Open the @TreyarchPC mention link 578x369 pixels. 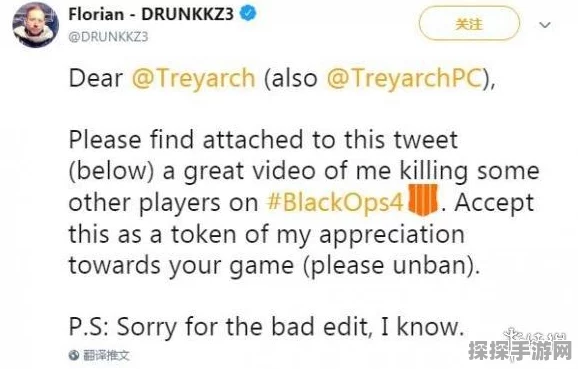pyautogui.click(x=404, y=79)
